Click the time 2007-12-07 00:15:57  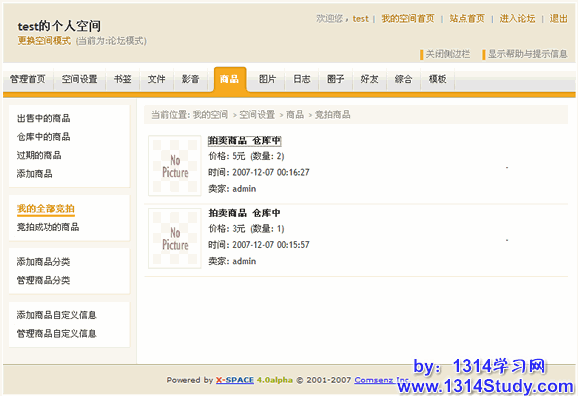coord(271,244)
